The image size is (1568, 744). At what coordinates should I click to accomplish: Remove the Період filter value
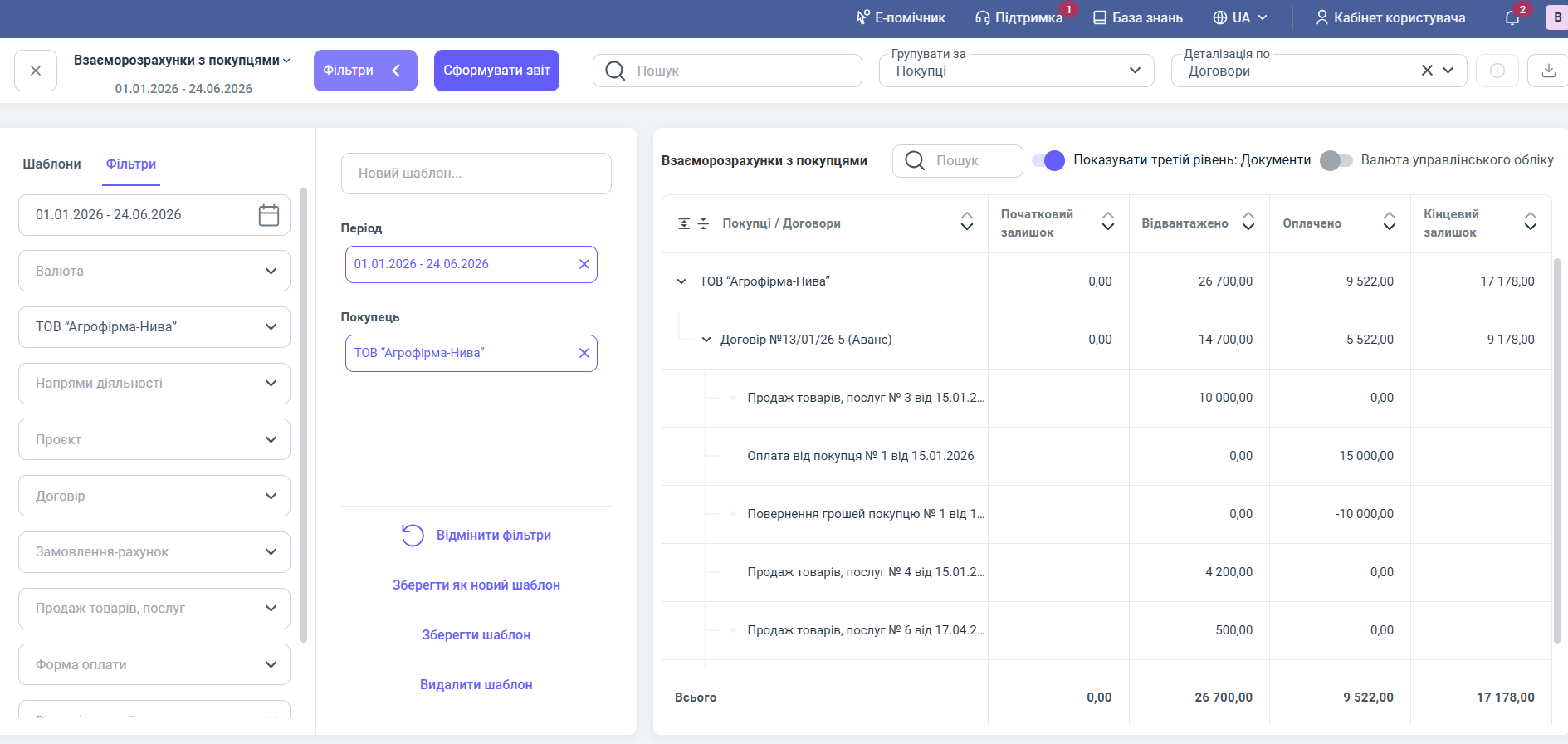point(584,264)
